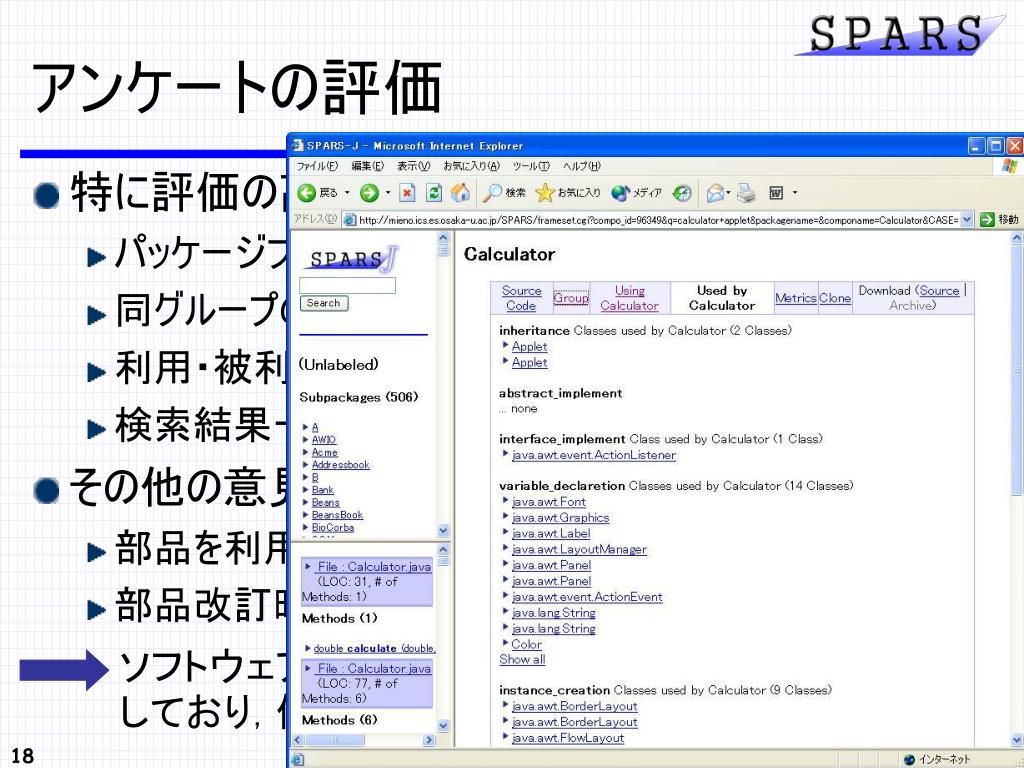The height and width of the screenshot is (768, 1024).
Task: Switch to the Group tab
Action: (x=571, y=298)
